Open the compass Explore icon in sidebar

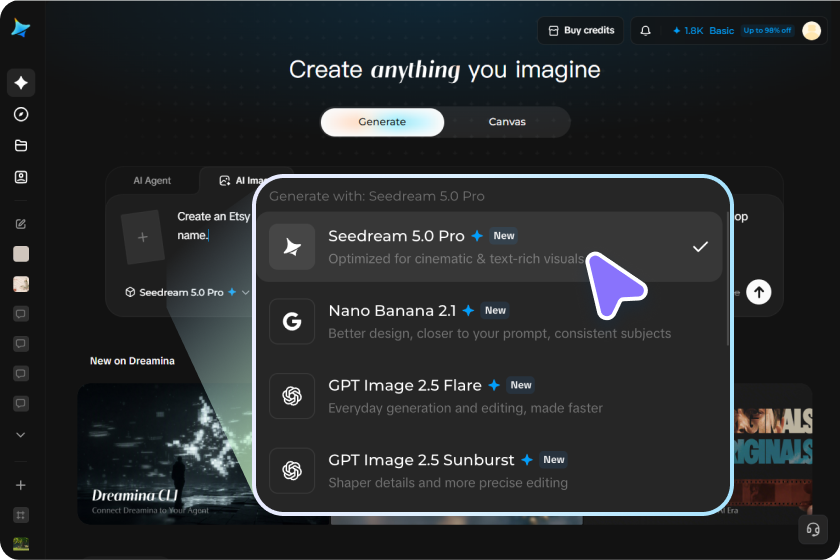pos(21,114)
